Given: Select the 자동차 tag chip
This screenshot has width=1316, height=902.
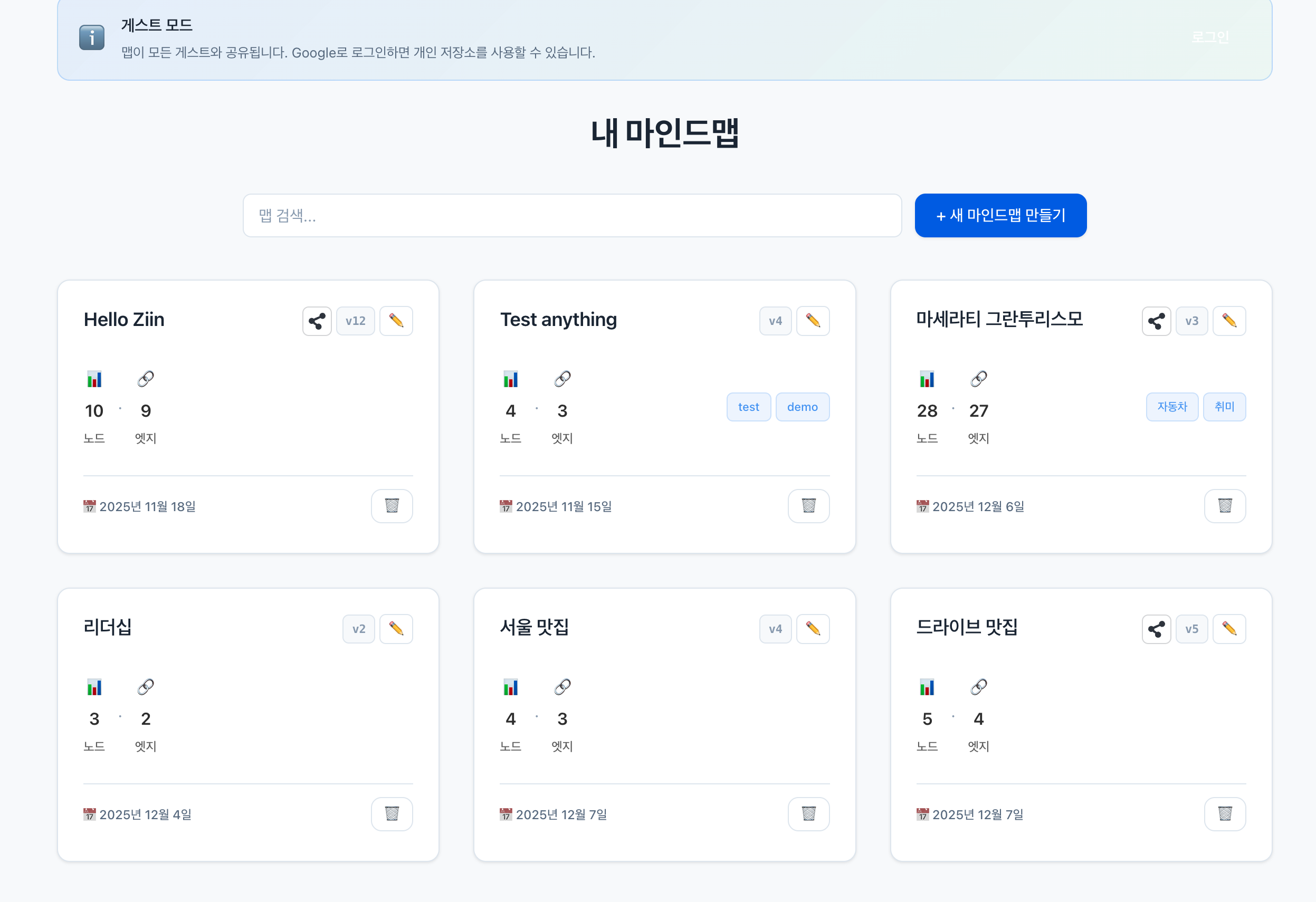Looking at the screenshot, I should [x=1171, y=407].
